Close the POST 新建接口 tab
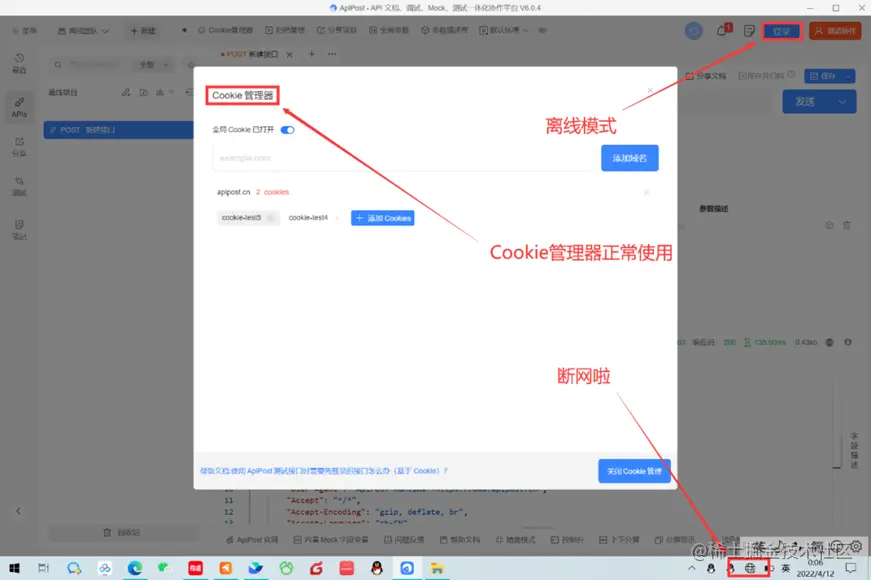Viewport: 871px width, 580px height. (x=289, y=54)
